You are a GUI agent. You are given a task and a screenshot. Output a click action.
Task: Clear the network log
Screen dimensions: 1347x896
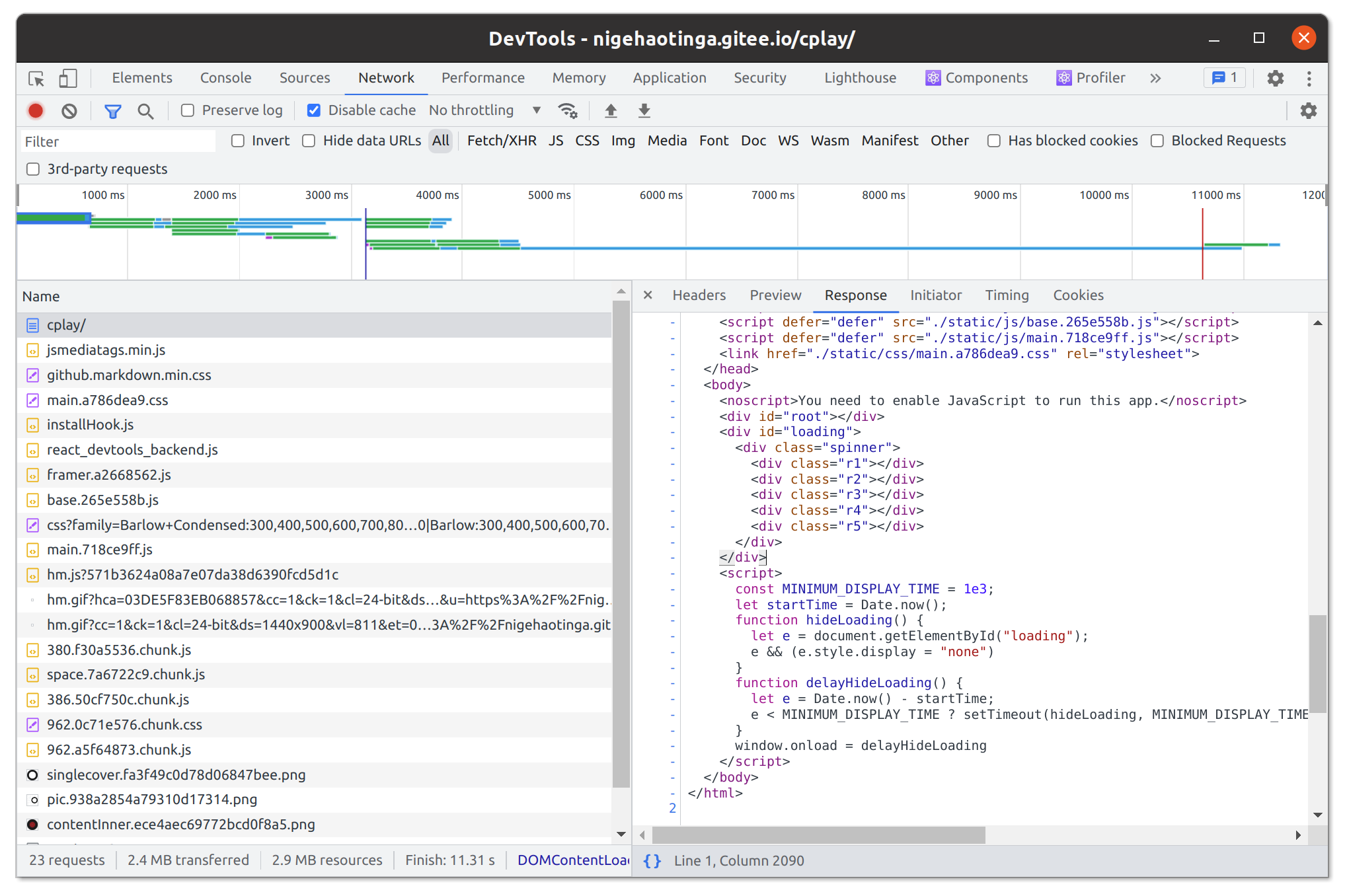[x=69, y=111]
